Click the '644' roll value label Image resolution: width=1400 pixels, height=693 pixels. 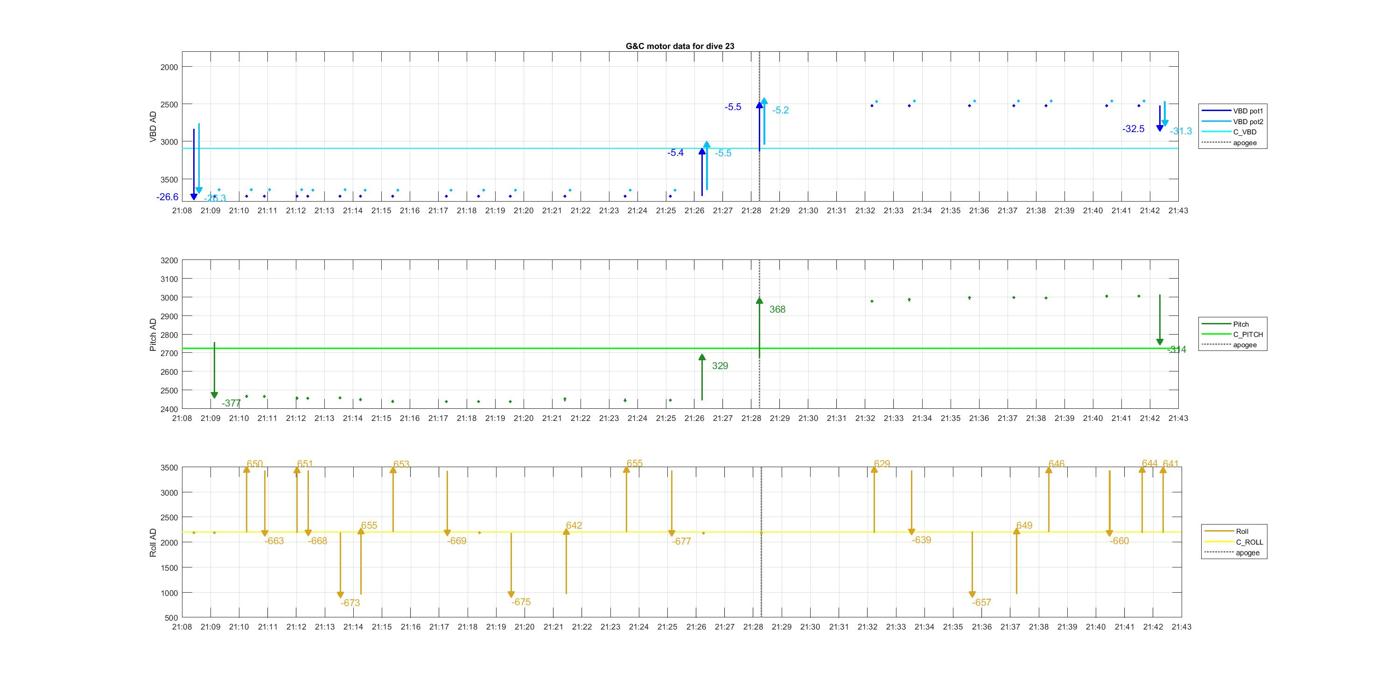1150,464
